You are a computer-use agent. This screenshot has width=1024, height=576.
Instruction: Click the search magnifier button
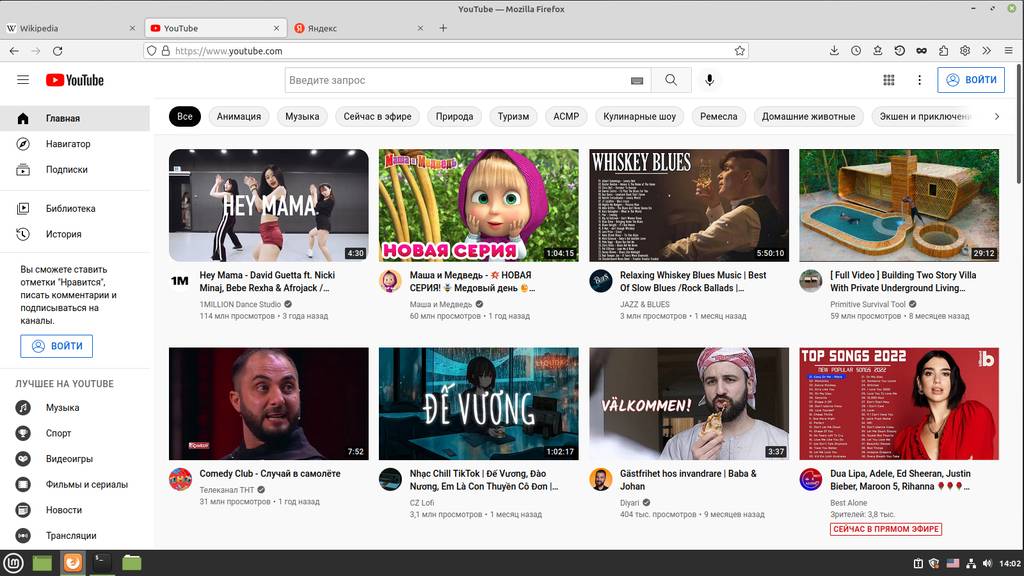point(671,80)
